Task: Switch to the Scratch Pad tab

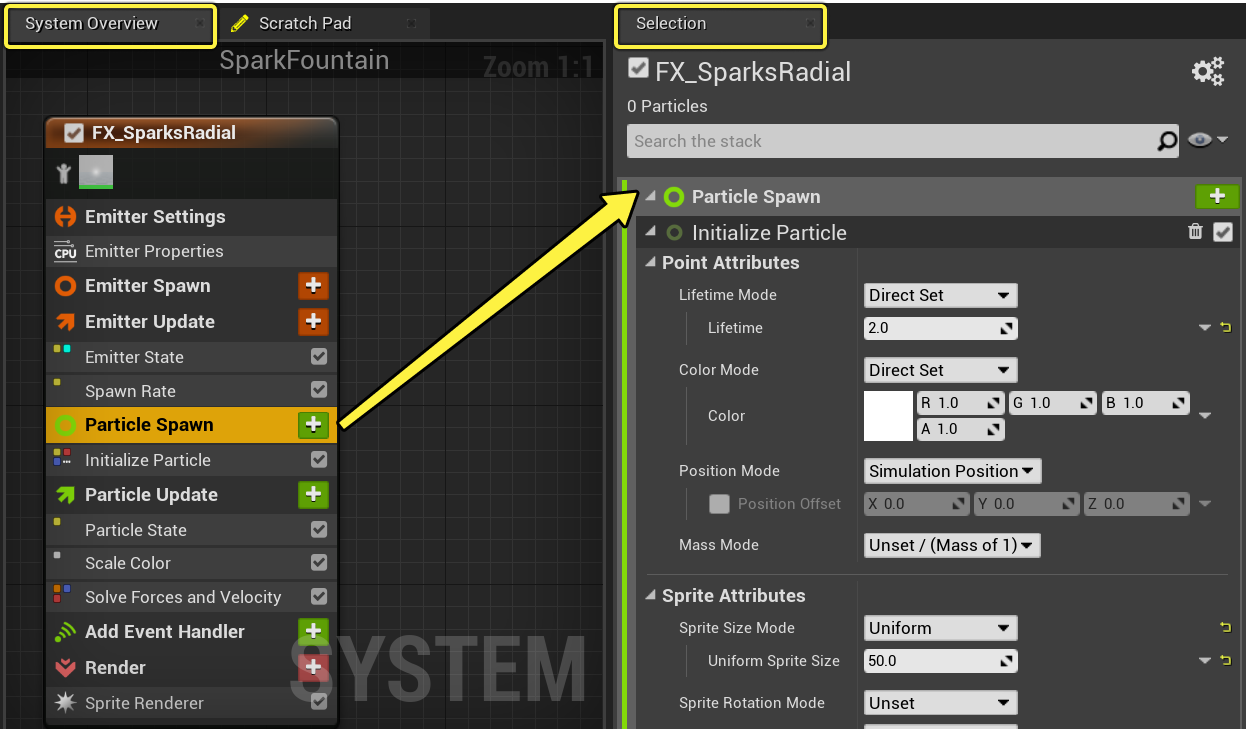Action: point(323,24)
